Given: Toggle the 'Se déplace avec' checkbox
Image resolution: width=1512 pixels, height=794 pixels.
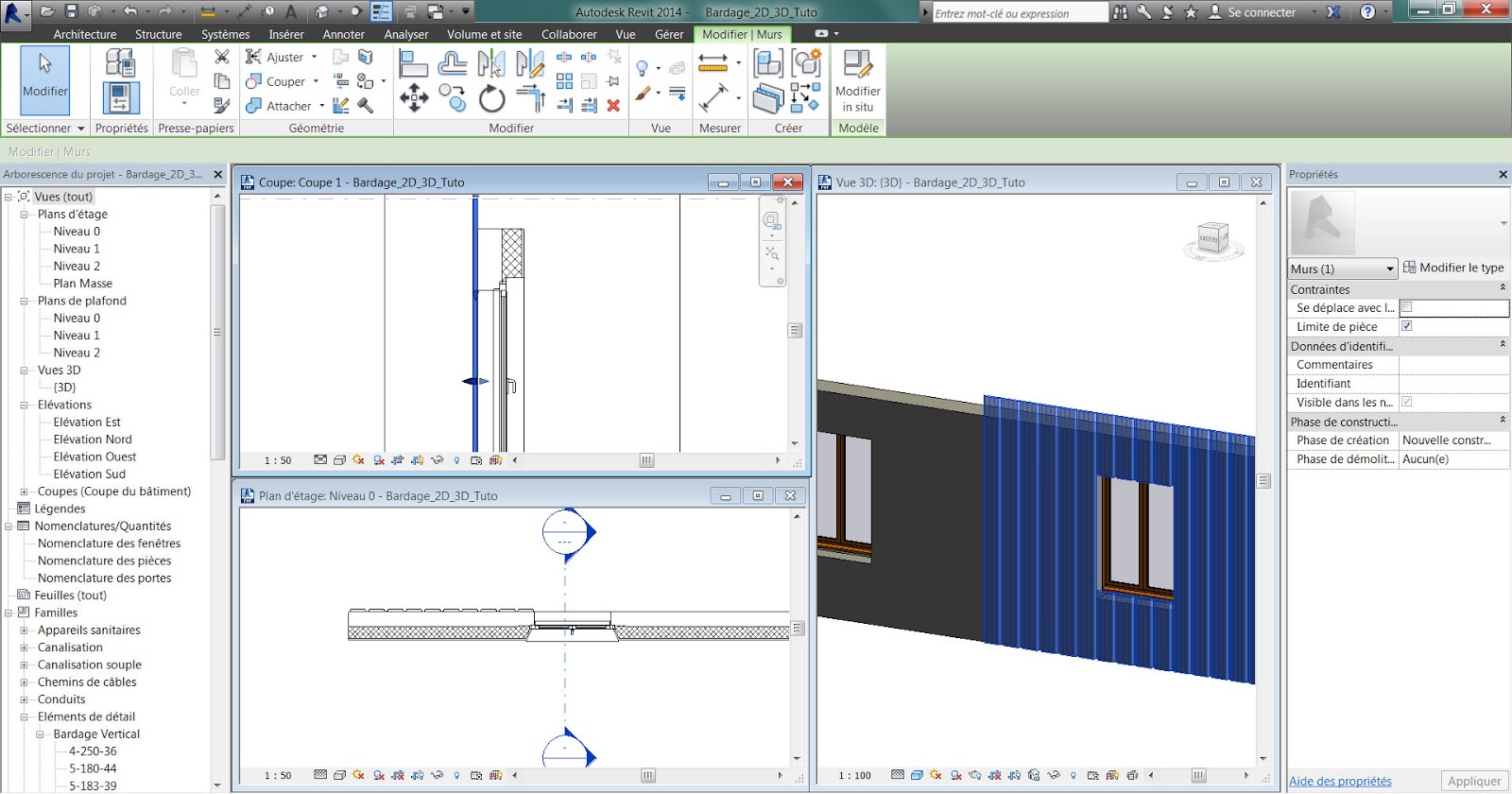Looking at the screenshot, I should pos(1406,307).
